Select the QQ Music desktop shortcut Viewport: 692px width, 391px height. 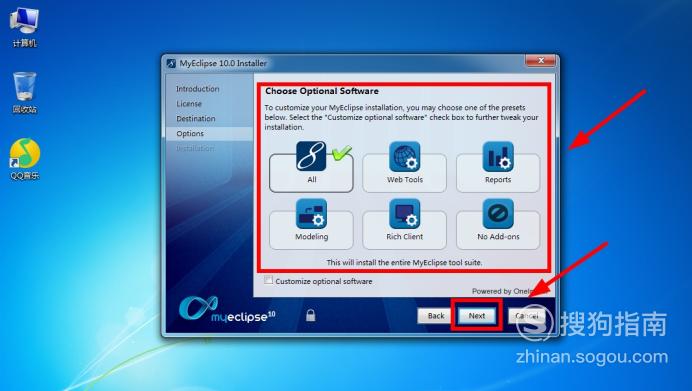25,159
